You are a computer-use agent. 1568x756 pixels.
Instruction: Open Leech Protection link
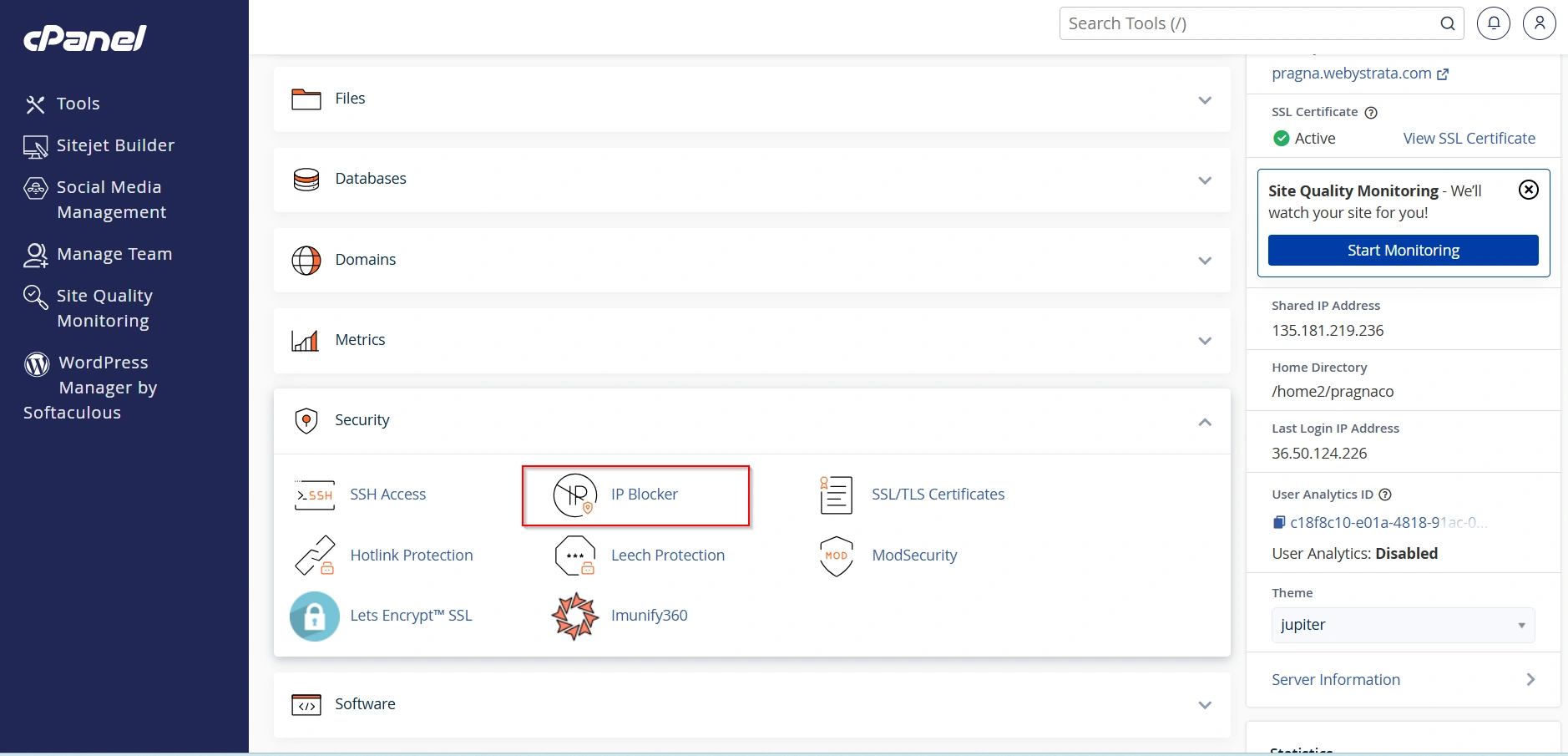668,556
